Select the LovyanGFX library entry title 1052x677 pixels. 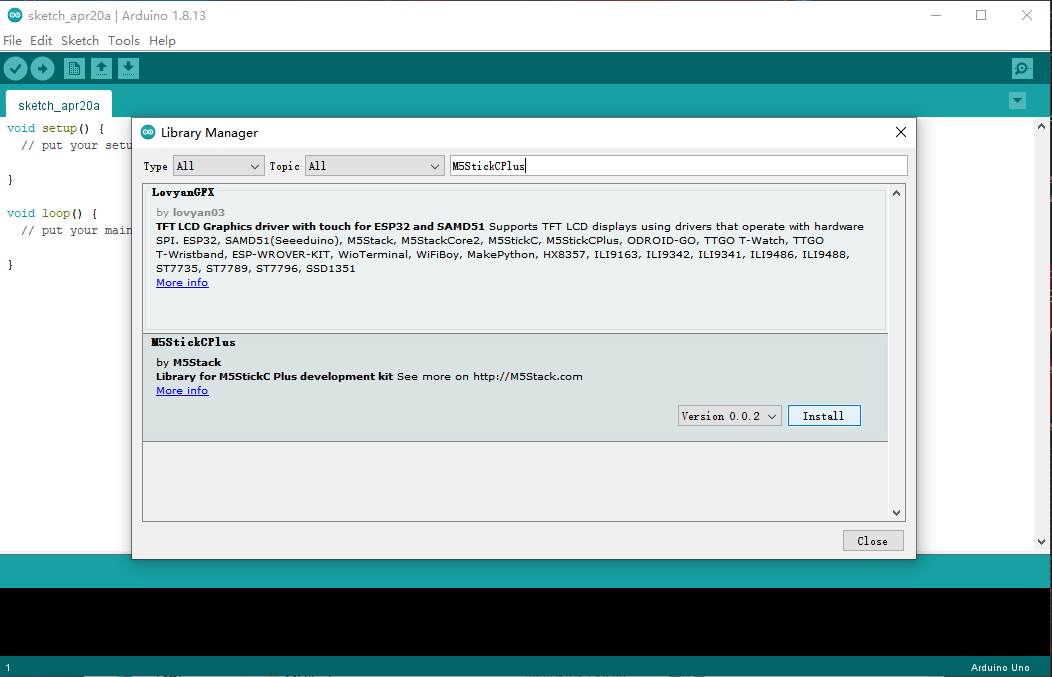click(x=182, y=192)
